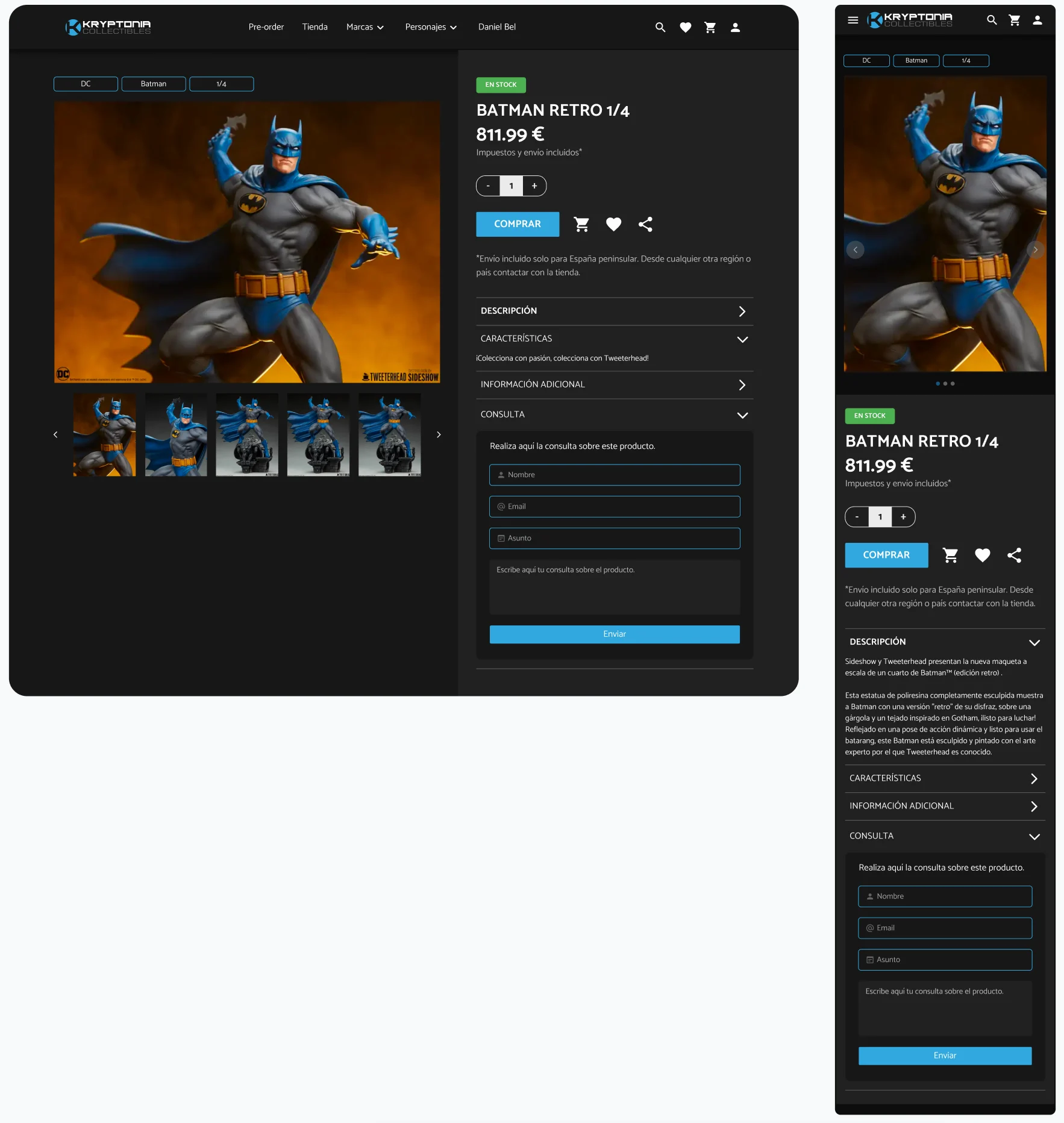
Task: Click Kryptonia logo in mobile header
Action: tap(910, 20)
